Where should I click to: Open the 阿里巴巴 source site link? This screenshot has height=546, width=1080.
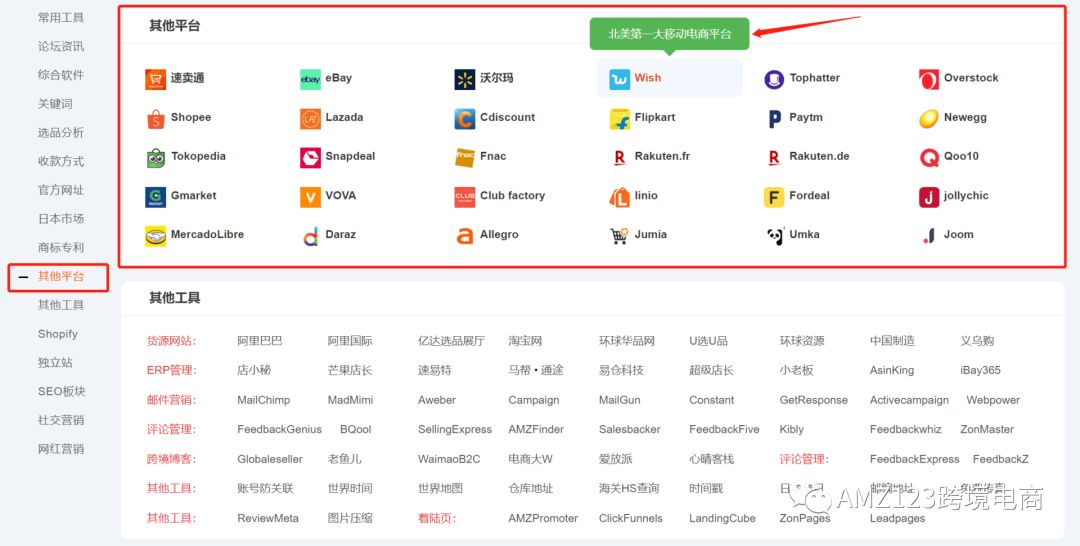pyautogui.click(x=260, y=341)
